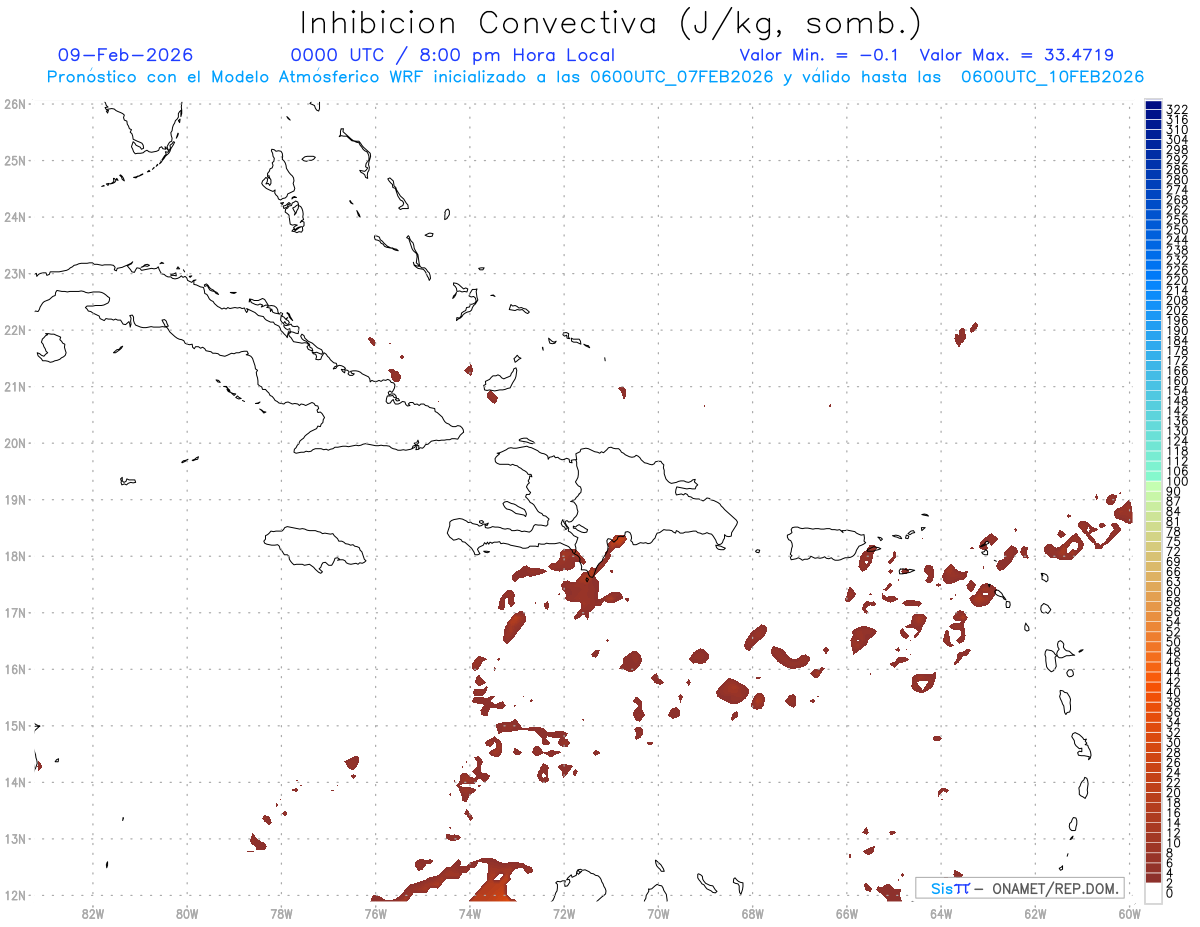Click the blue 250 legend swatch
Screen dimensions: 1200x927
[1154, 230]
